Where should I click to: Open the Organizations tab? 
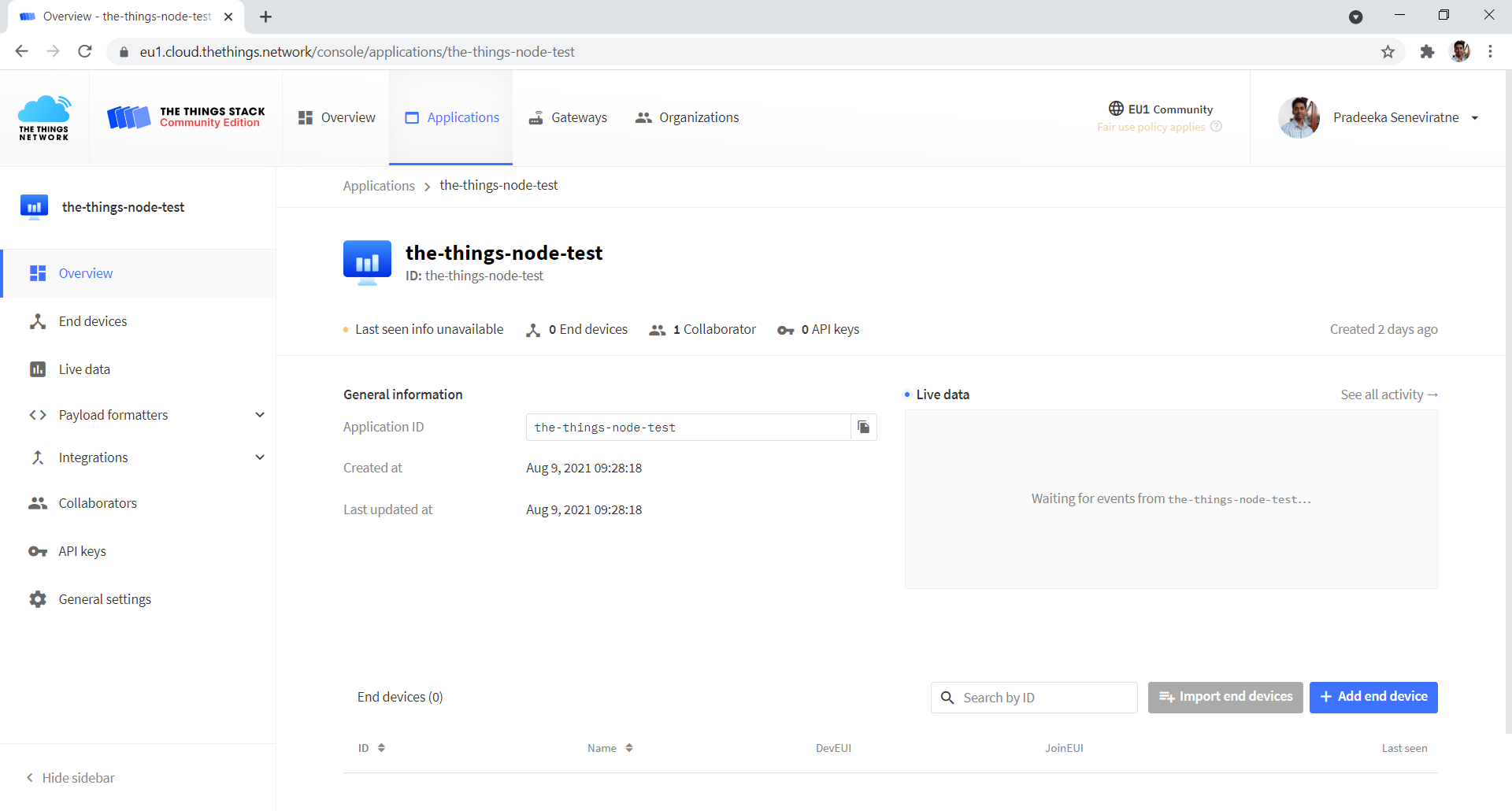pyautogui.click(x=699, y=117)
